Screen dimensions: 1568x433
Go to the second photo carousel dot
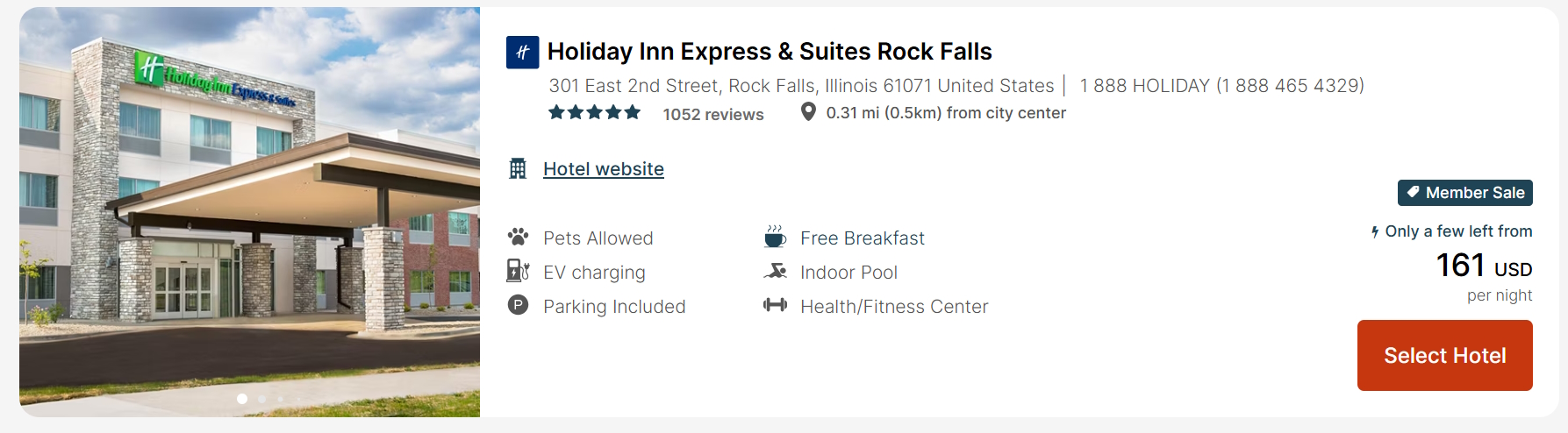pyautogui.click(x=261, y=399)
